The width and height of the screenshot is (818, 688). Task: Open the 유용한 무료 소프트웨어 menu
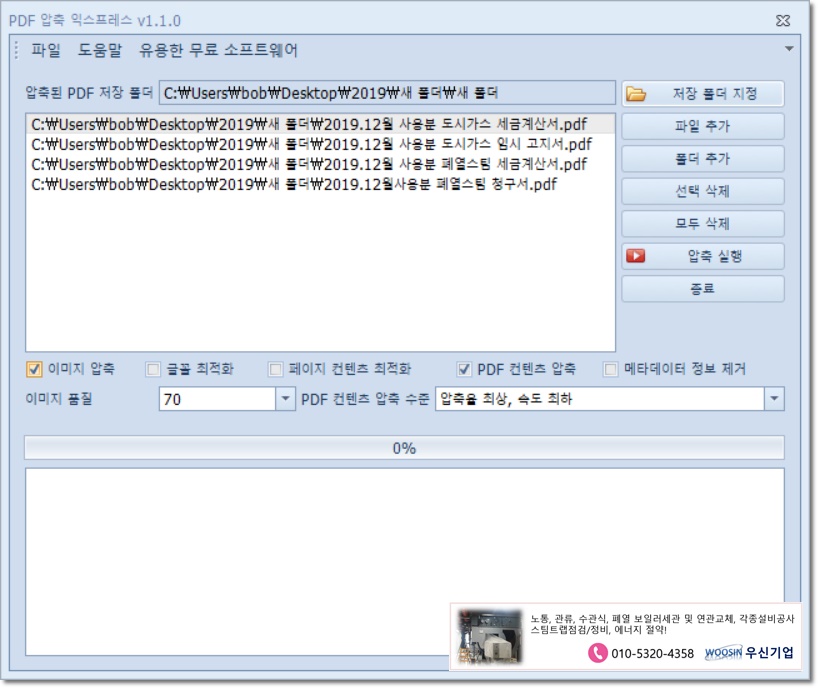click(x=218, y=50)
